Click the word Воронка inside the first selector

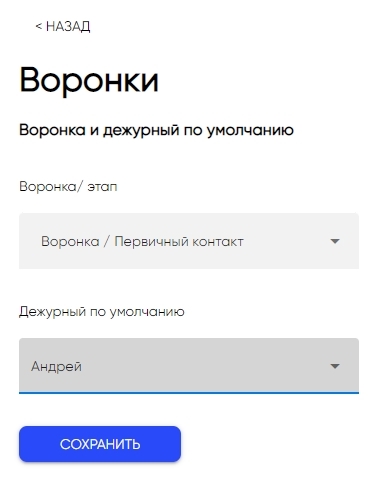[70, 241]
